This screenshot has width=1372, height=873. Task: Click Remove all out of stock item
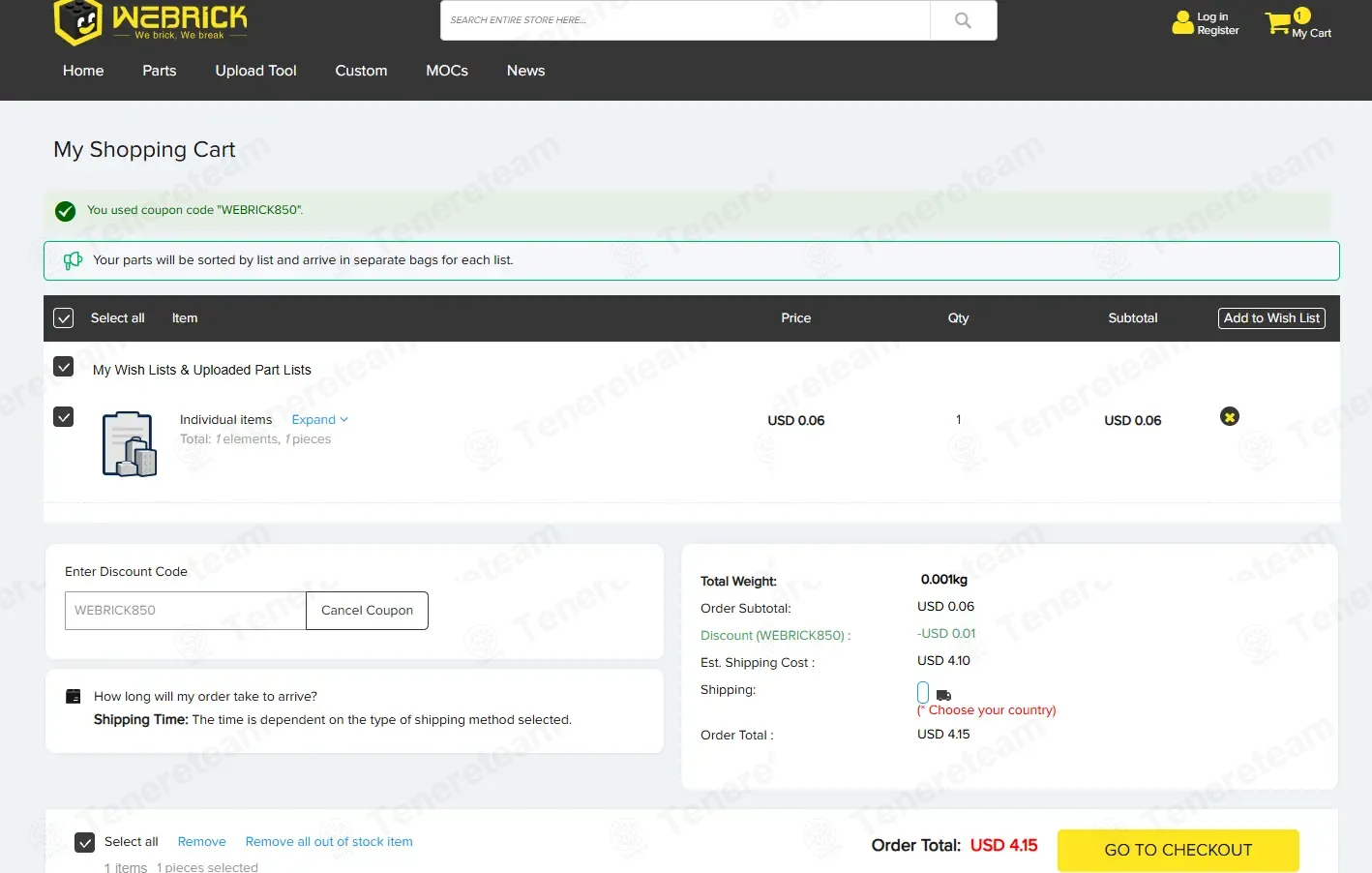point(329,842)
